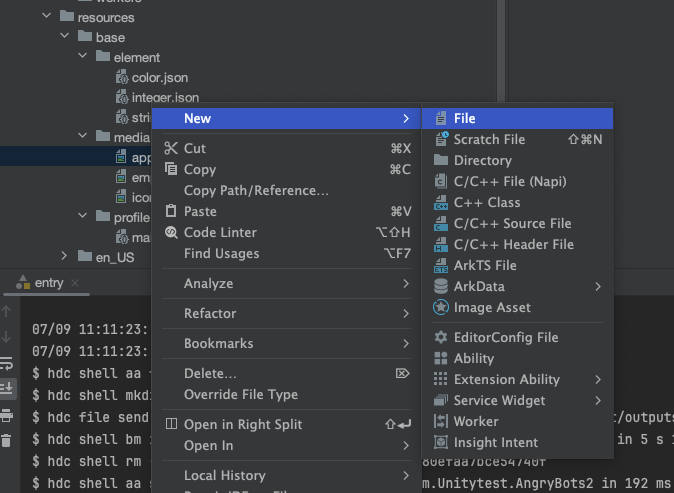This screenshot has height=493, width=674.
Task: Select ArkTS File entry
Action: (x=485, y=265)
